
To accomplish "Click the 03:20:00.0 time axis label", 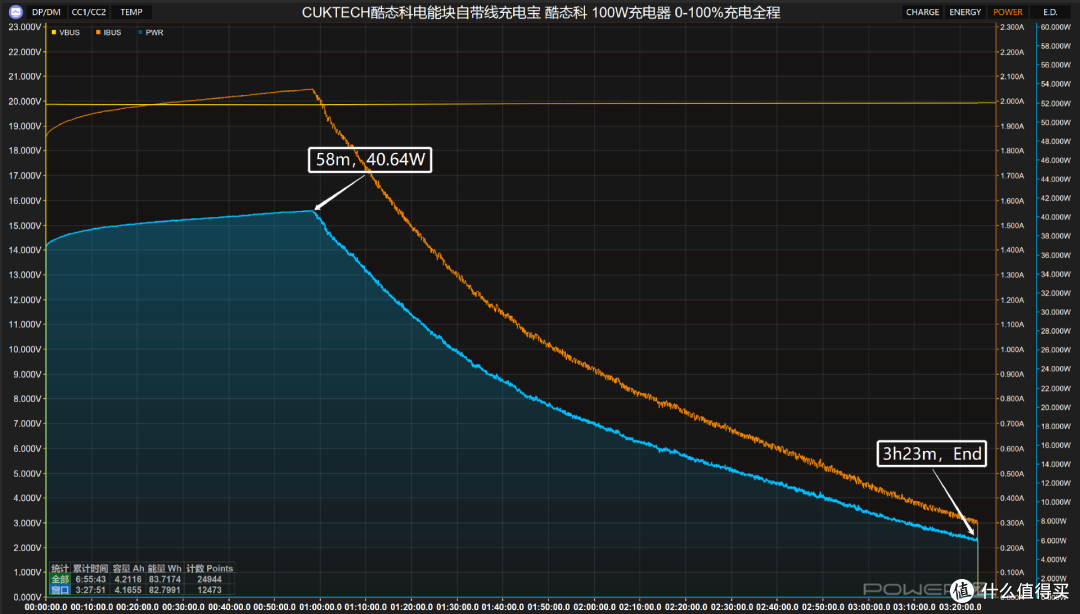I will click(959, 607).
